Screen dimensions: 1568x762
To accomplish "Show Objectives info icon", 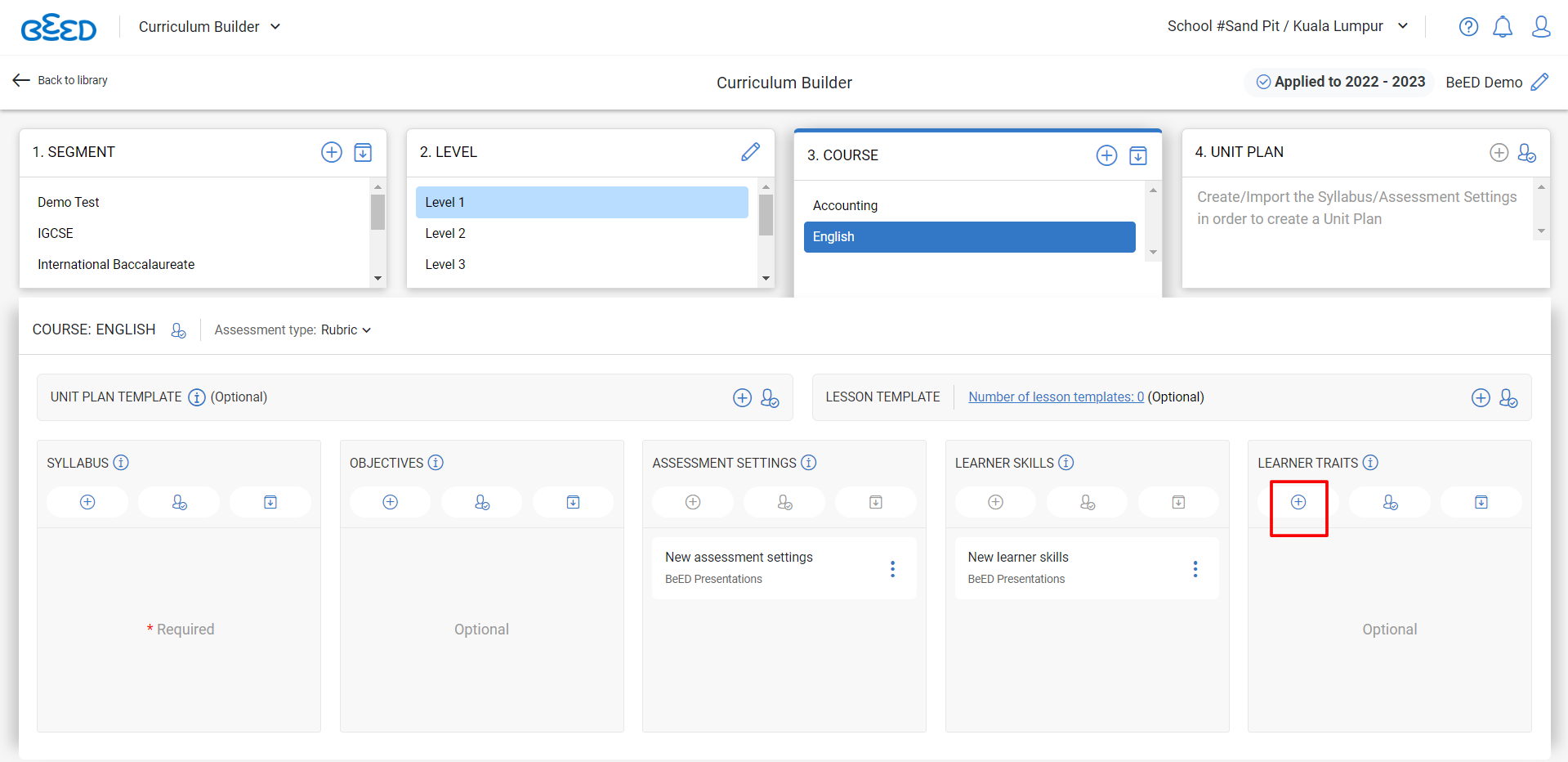I will pos(436,463).
